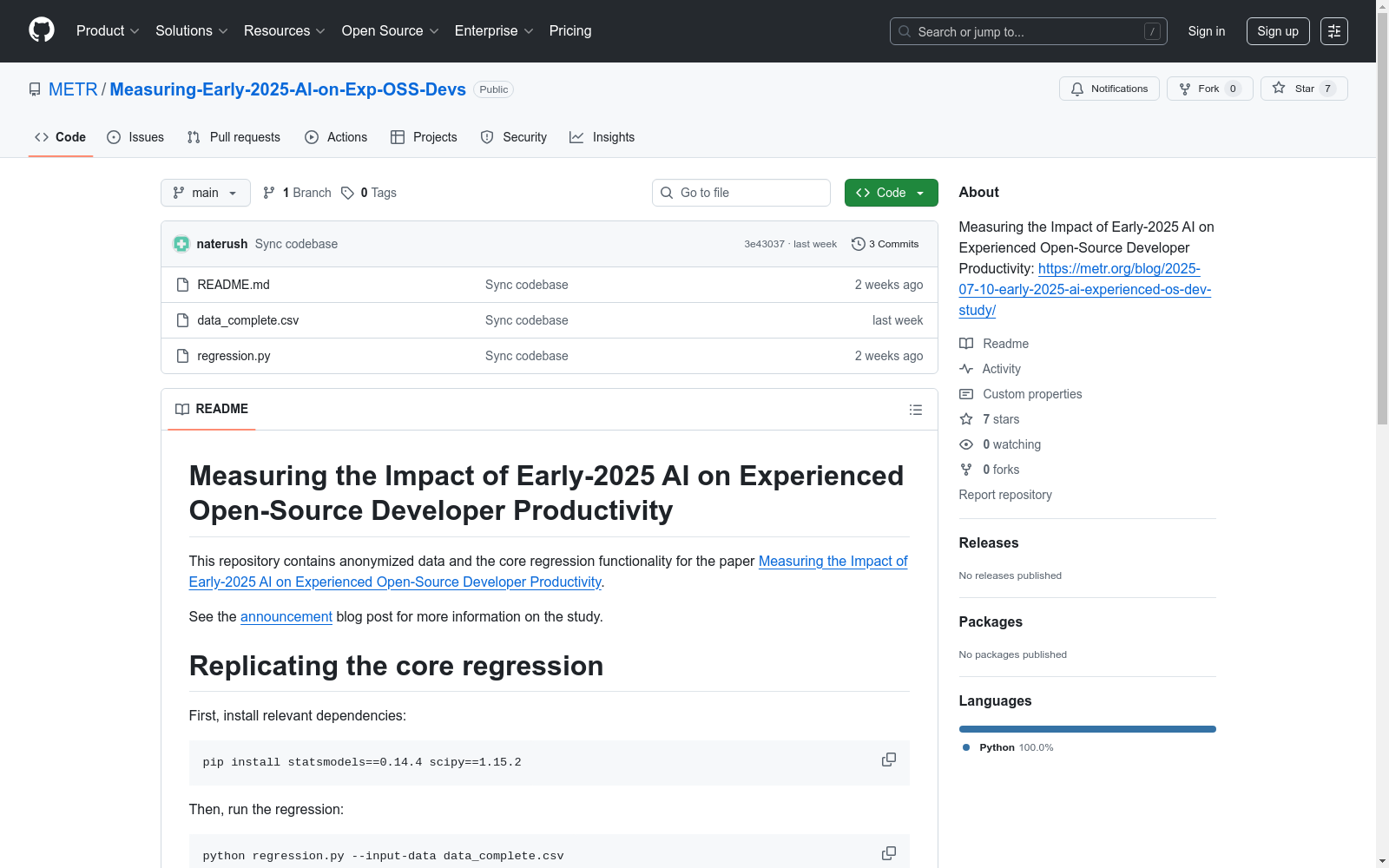This screenshot has height=868, width=1389.
Task: View the 7 stars stargazers link
Action: pos(990,419)
